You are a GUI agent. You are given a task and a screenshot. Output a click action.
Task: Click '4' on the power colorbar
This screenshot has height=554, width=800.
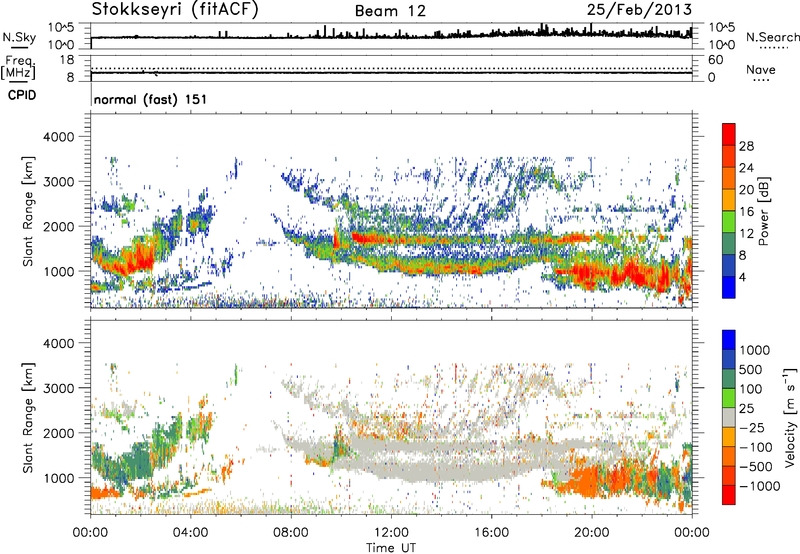(742, 277)
